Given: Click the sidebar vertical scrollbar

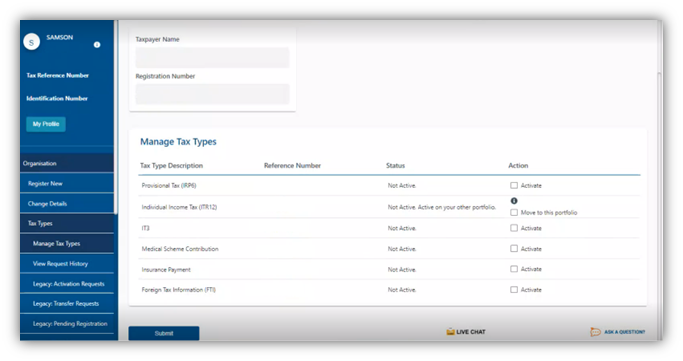Looking at the screenshot, I should pyautogui.click(x=115, y=118).
